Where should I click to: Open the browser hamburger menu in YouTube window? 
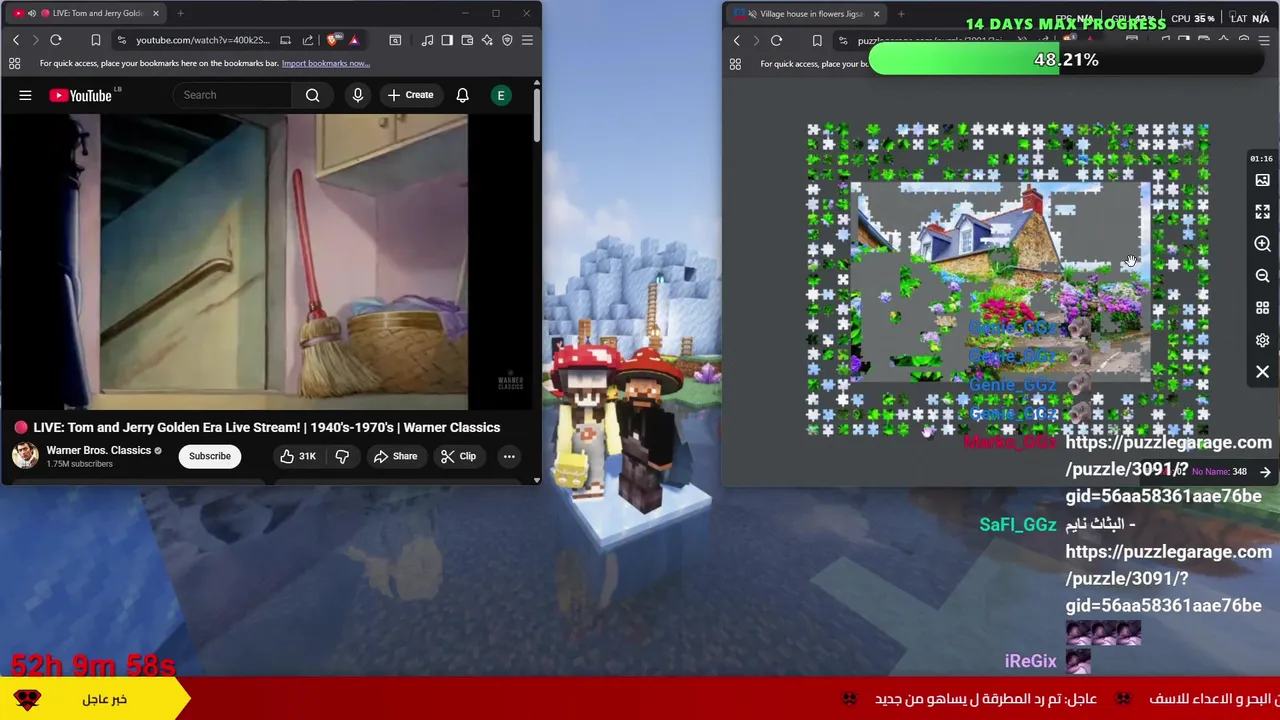coord(527,40)
